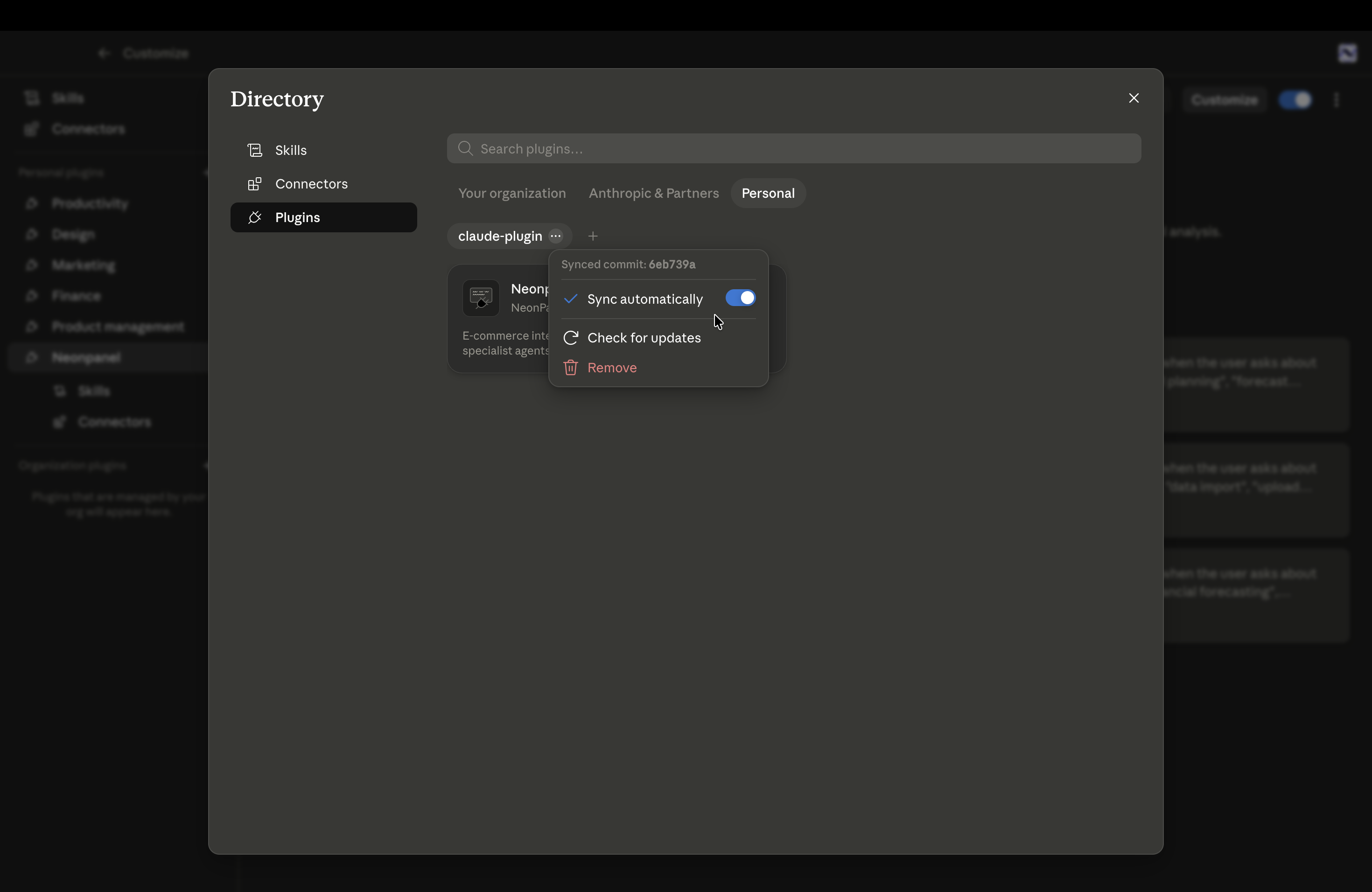Choose Check for updates
The width and height of the screenshot is (1372, 892).
pyautogui.click(x=658, y=338)
